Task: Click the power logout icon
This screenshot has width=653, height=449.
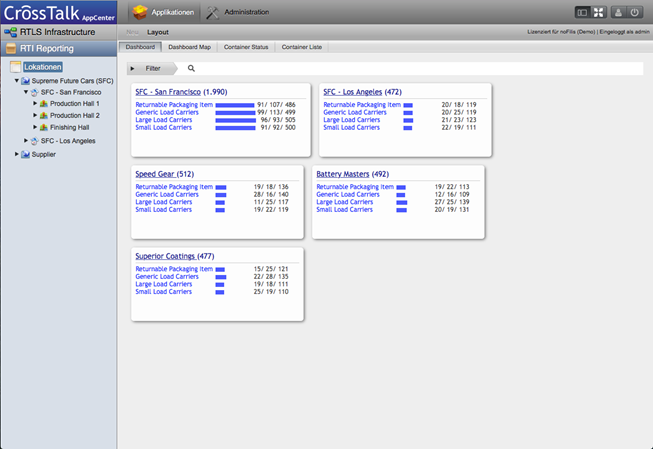Action: tap(635, 12)
